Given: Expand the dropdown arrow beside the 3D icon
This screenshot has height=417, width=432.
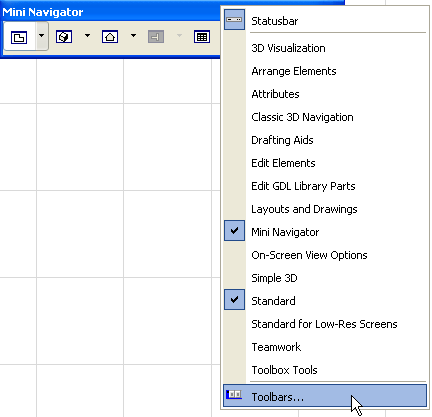Looking at the screenshot, I should tap(87, 35).
